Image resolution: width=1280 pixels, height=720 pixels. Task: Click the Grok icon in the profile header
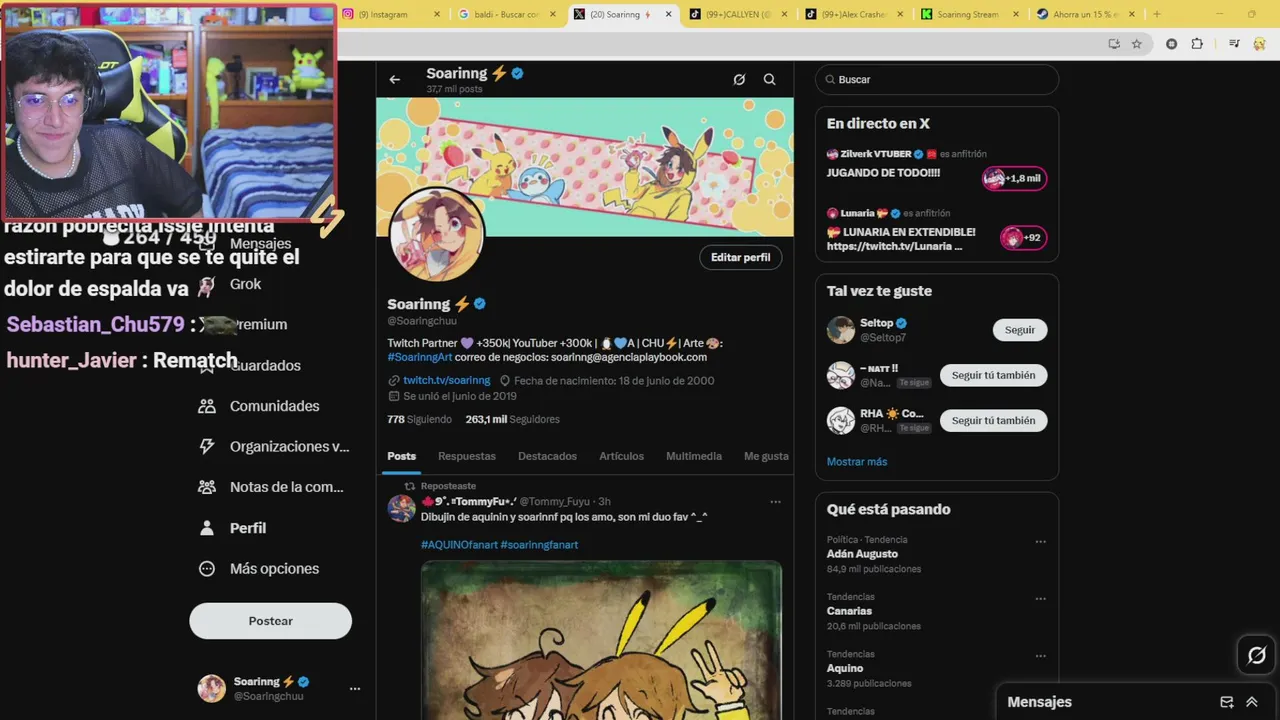pyautogui.click(x=739, y=79)
